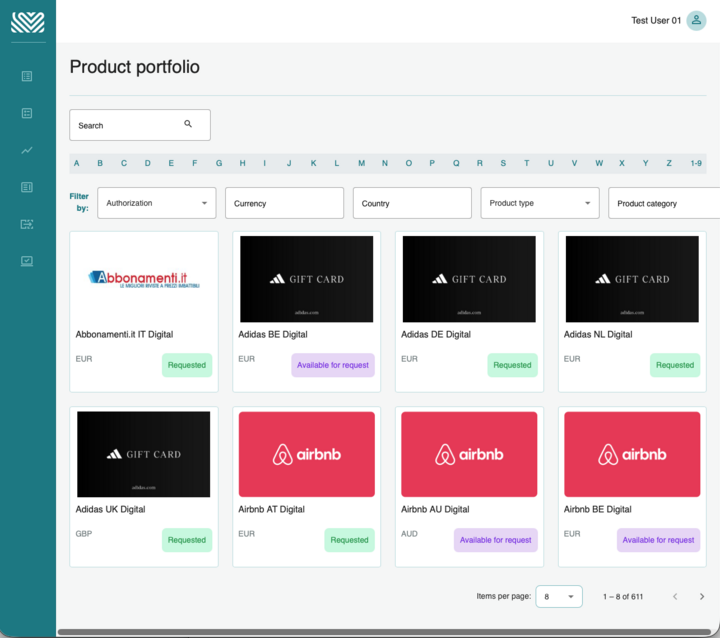720x638 pixels.
Task: Click the GBP currency label
Action: pos(84,534)
